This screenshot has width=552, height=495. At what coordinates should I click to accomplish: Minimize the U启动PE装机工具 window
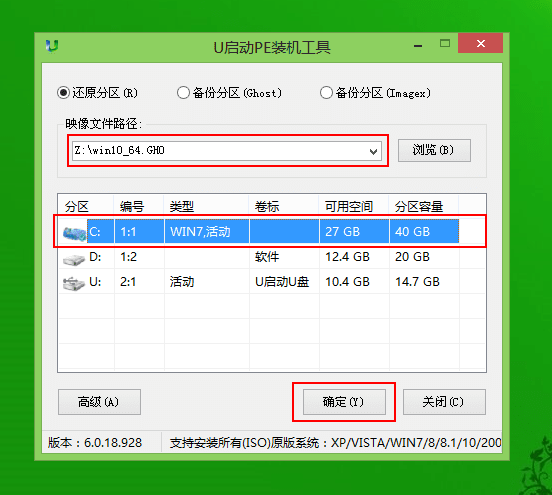click(x=418, y=45)
